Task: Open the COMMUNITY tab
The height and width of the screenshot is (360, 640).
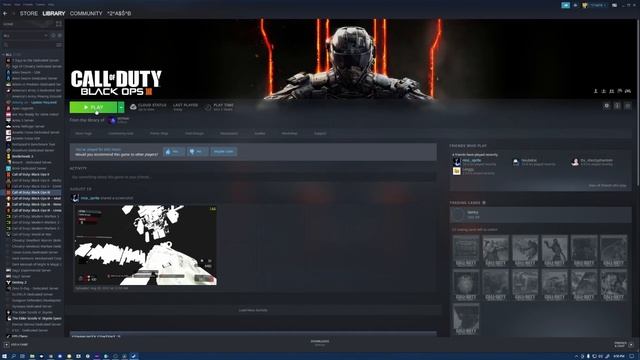Action: click(x=86, y=13)
